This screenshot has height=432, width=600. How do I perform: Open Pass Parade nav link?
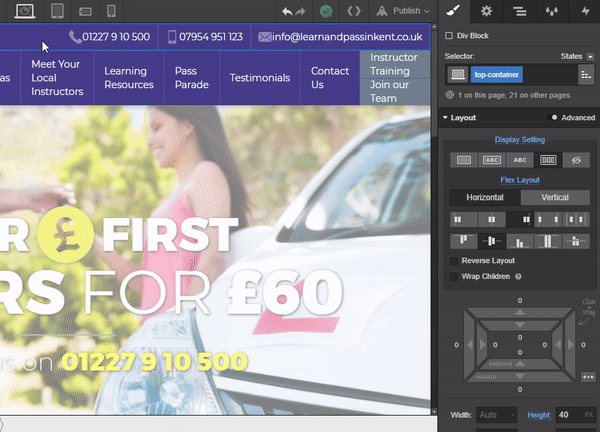[192, 78]
